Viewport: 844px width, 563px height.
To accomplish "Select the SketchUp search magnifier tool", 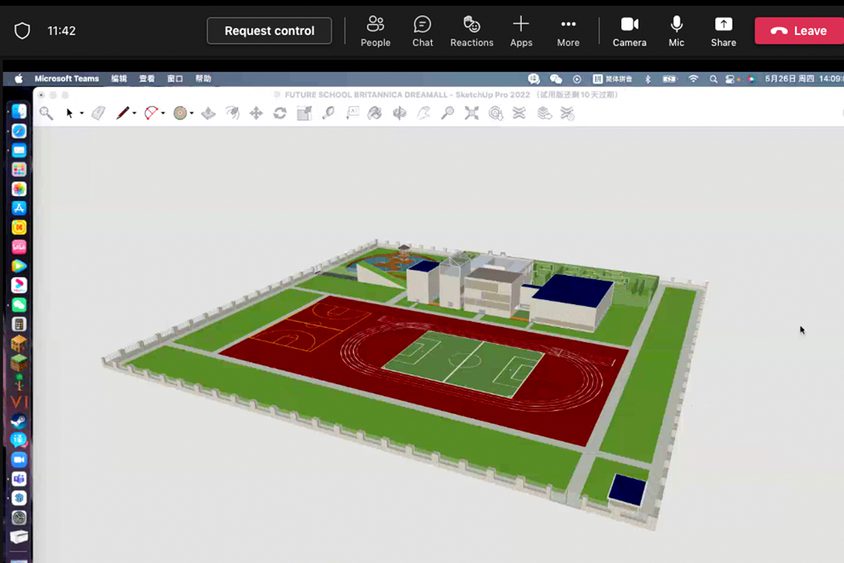I will pyautogui.click(x=46, y=114).
